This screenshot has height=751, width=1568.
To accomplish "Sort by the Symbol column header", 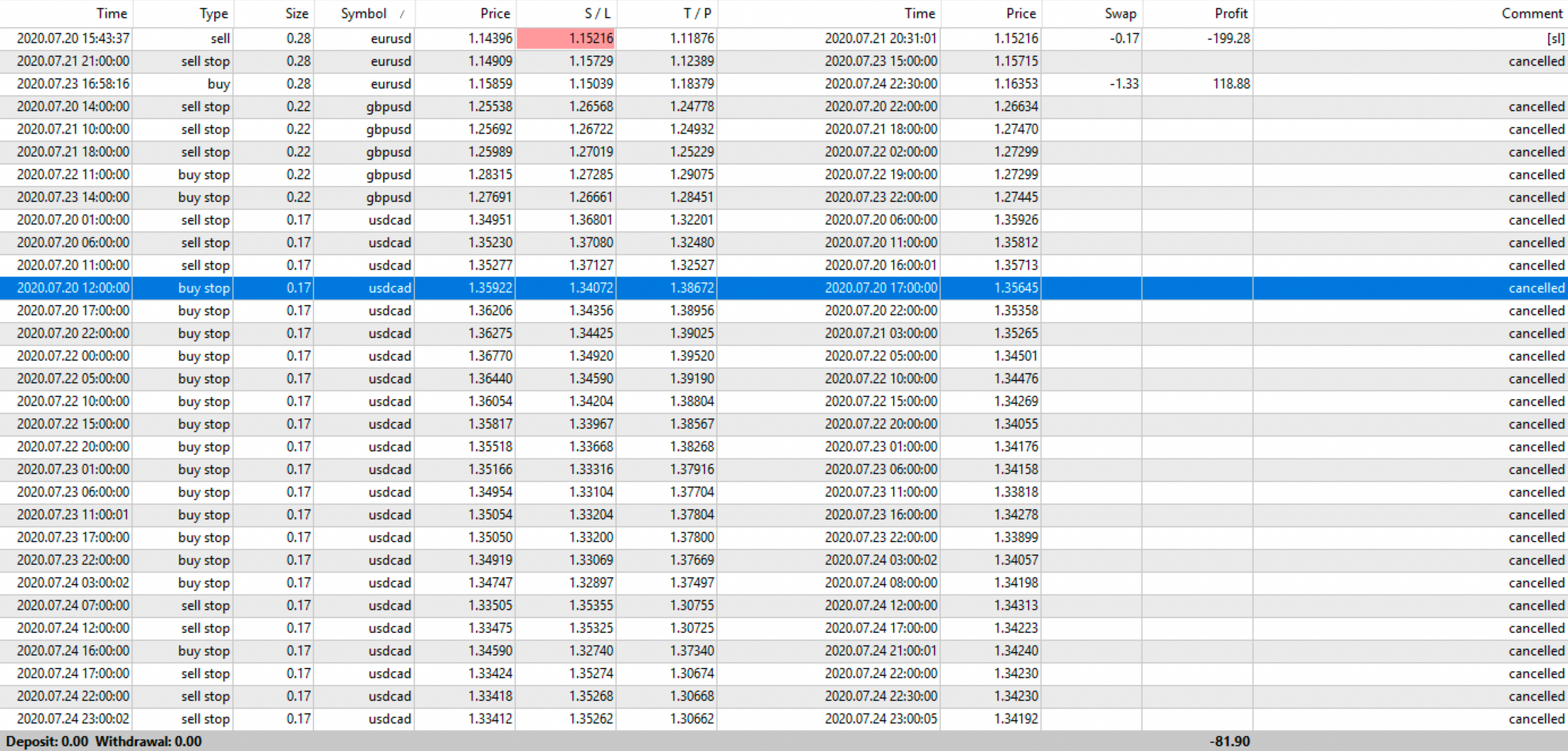I will point(363,14).
